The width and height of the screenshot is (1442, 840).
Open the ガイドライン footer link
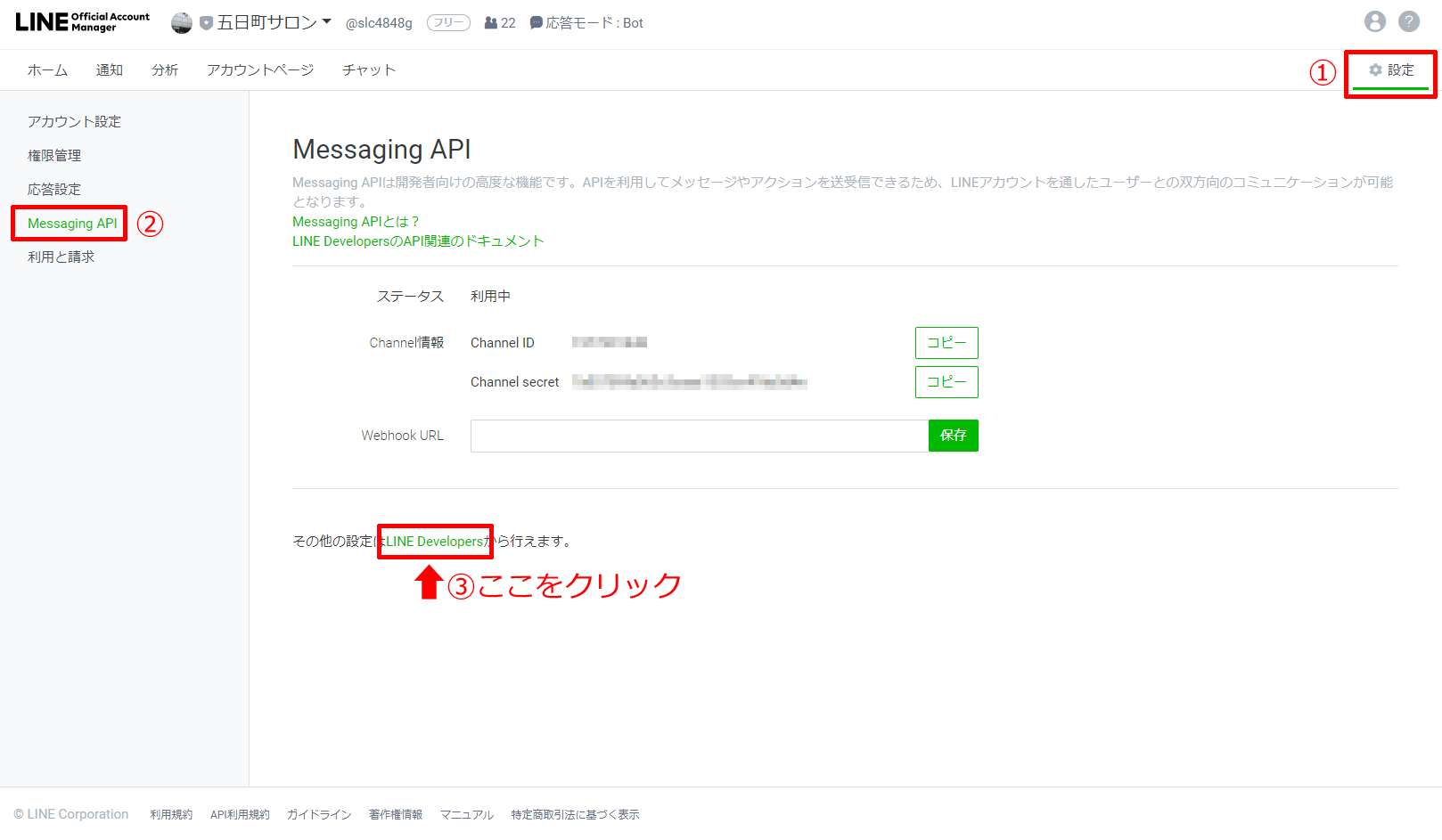pos(319,815)
